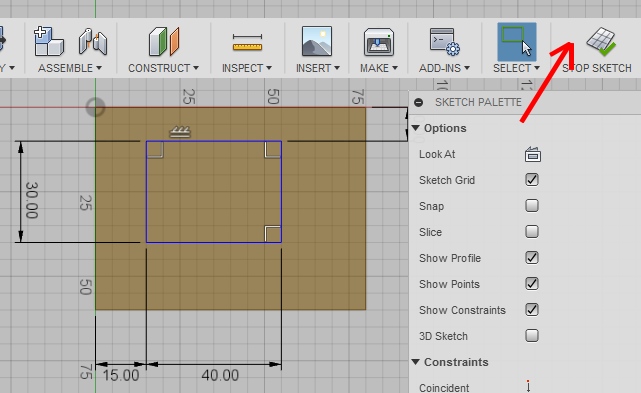The height and width of the screenshot is (393, 641).
Task: Click the 30.00 dimension value
Action: pyautogui.click(x=32, y=200)
